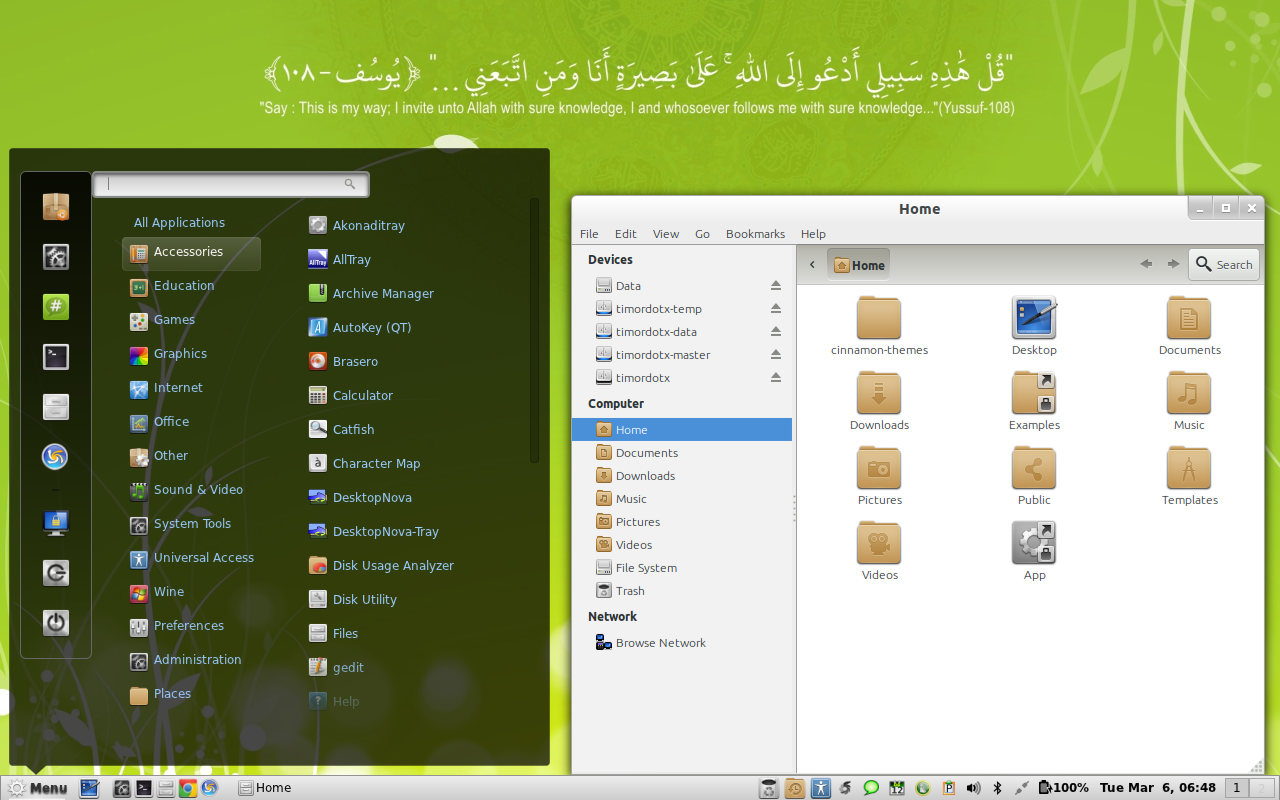The width and height of the screenshot is (1280, 800).
Task: Open the accessibility applet in the system tray
Action: 820,788
